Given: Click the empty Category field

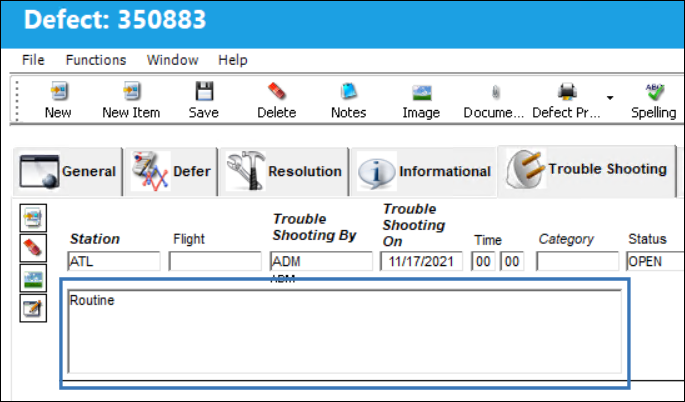Looking at the screenshot, I should pos(578,261).
